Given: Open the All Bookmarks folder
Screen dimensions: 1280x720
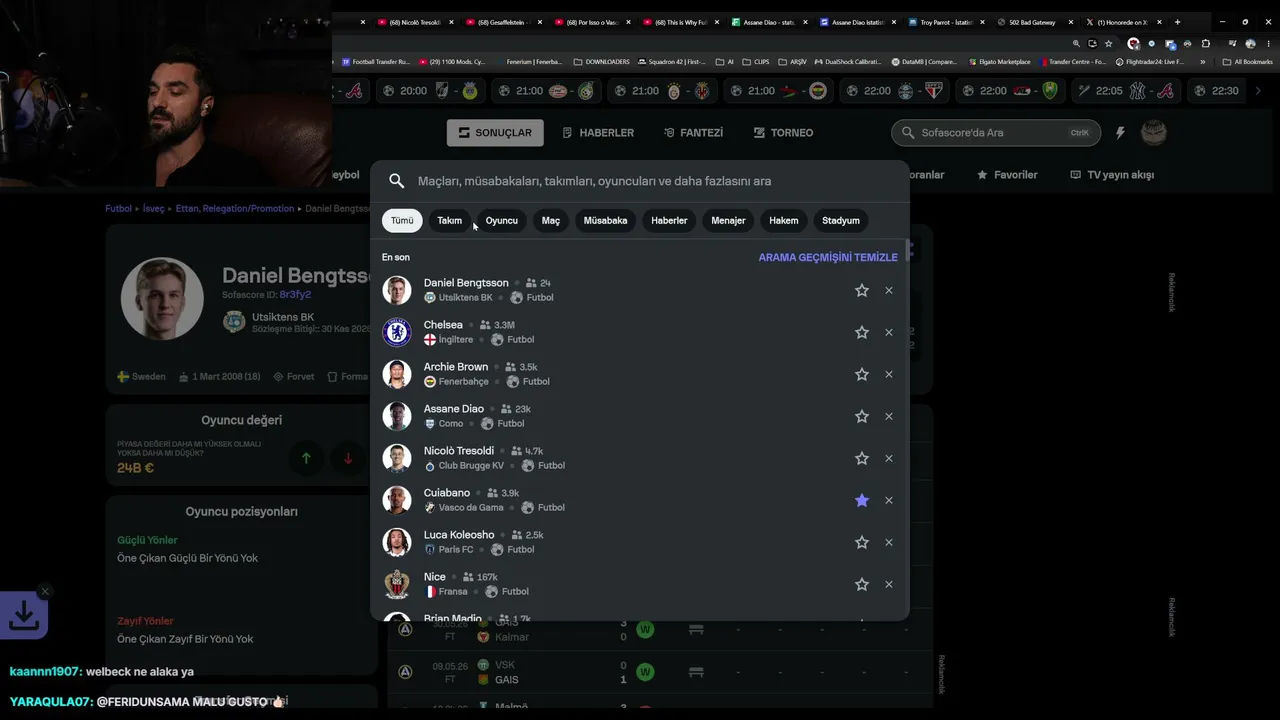Looking at the screenshot, I should 1248,62.
